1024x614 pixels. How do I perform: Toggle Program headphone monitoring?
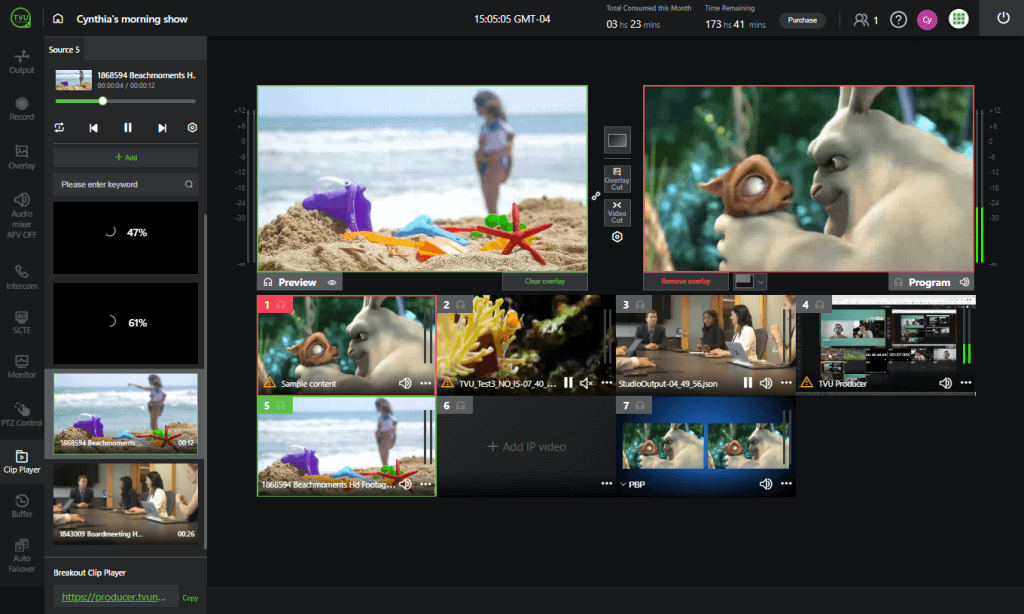click(x=898, y=282)
